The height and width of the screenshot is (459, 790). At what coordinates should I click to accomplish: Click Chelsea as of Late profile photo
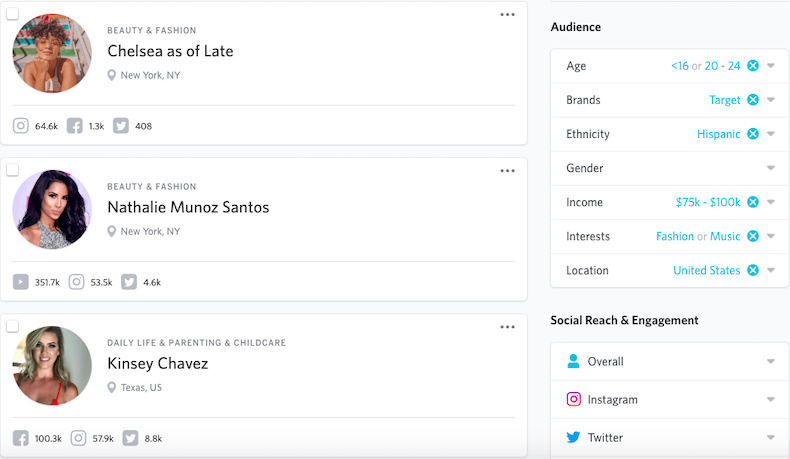pos(52,53)
